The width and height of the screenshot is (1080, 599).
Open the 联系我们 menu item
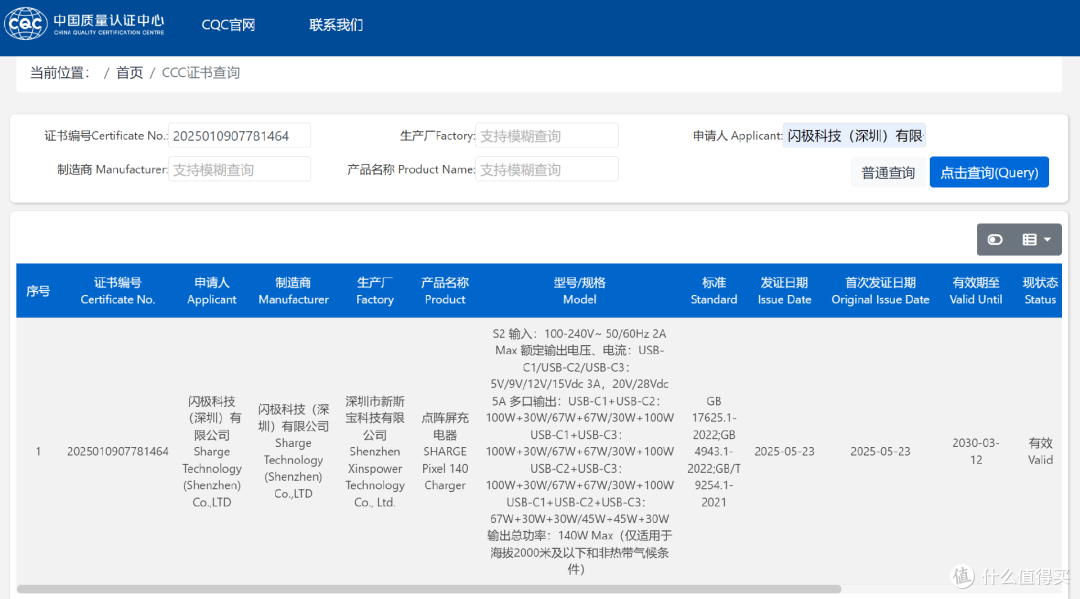pos(336,25)
